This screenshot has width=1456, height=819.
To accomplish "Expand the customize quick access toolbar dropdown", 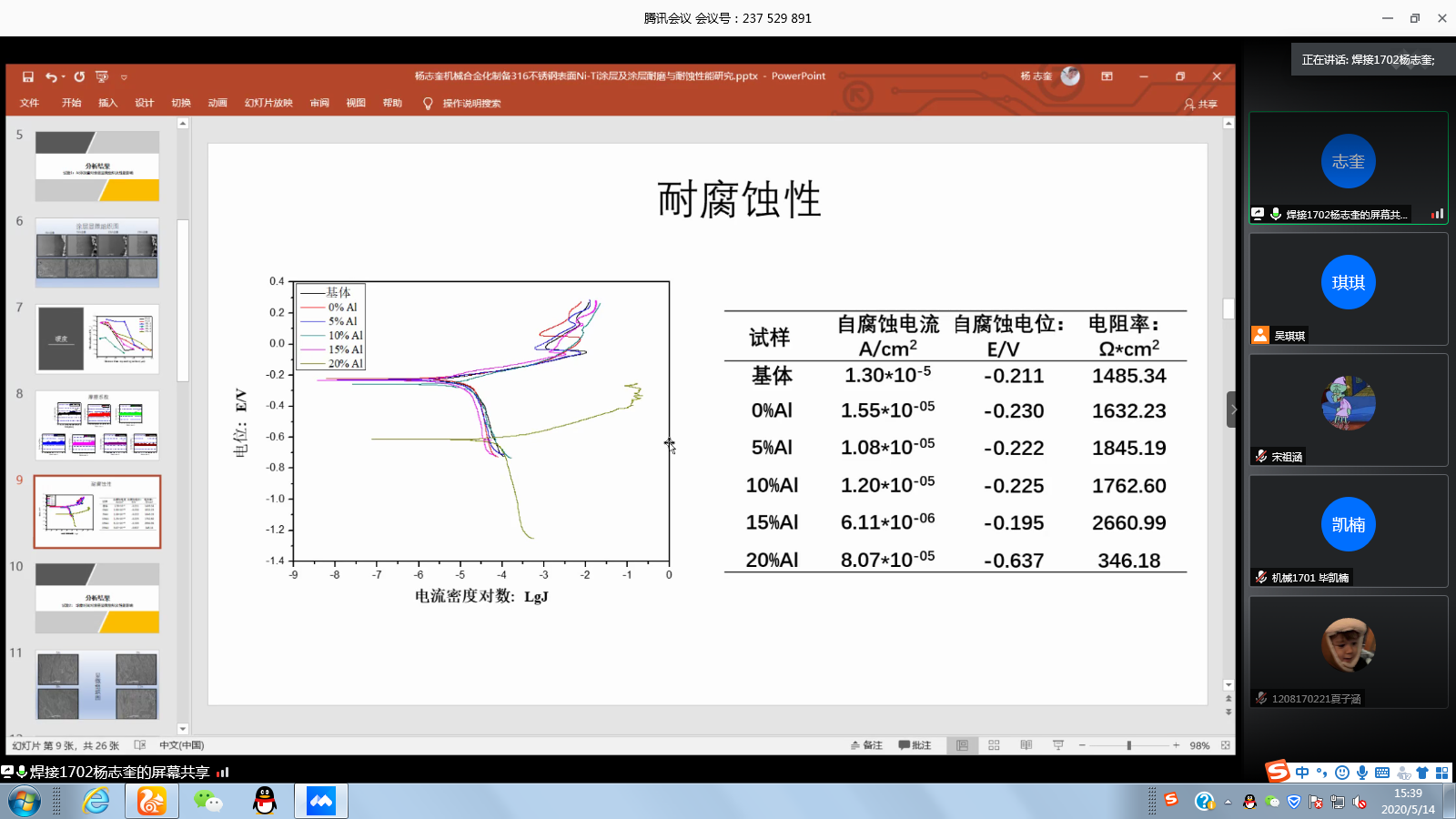I will tap(124, 77).
